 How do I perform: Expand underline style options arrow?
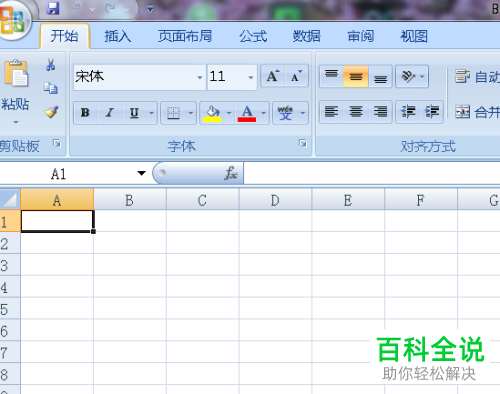click(x=151, y=113)
